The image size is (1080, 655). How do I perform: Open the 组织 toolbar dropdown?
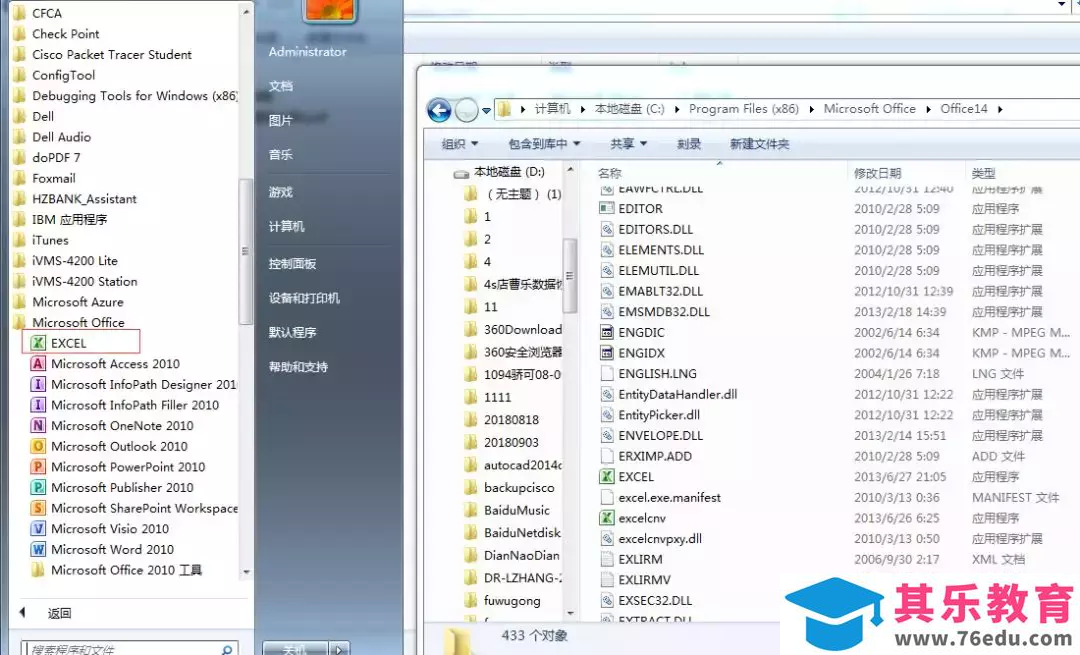click(459, 144)
